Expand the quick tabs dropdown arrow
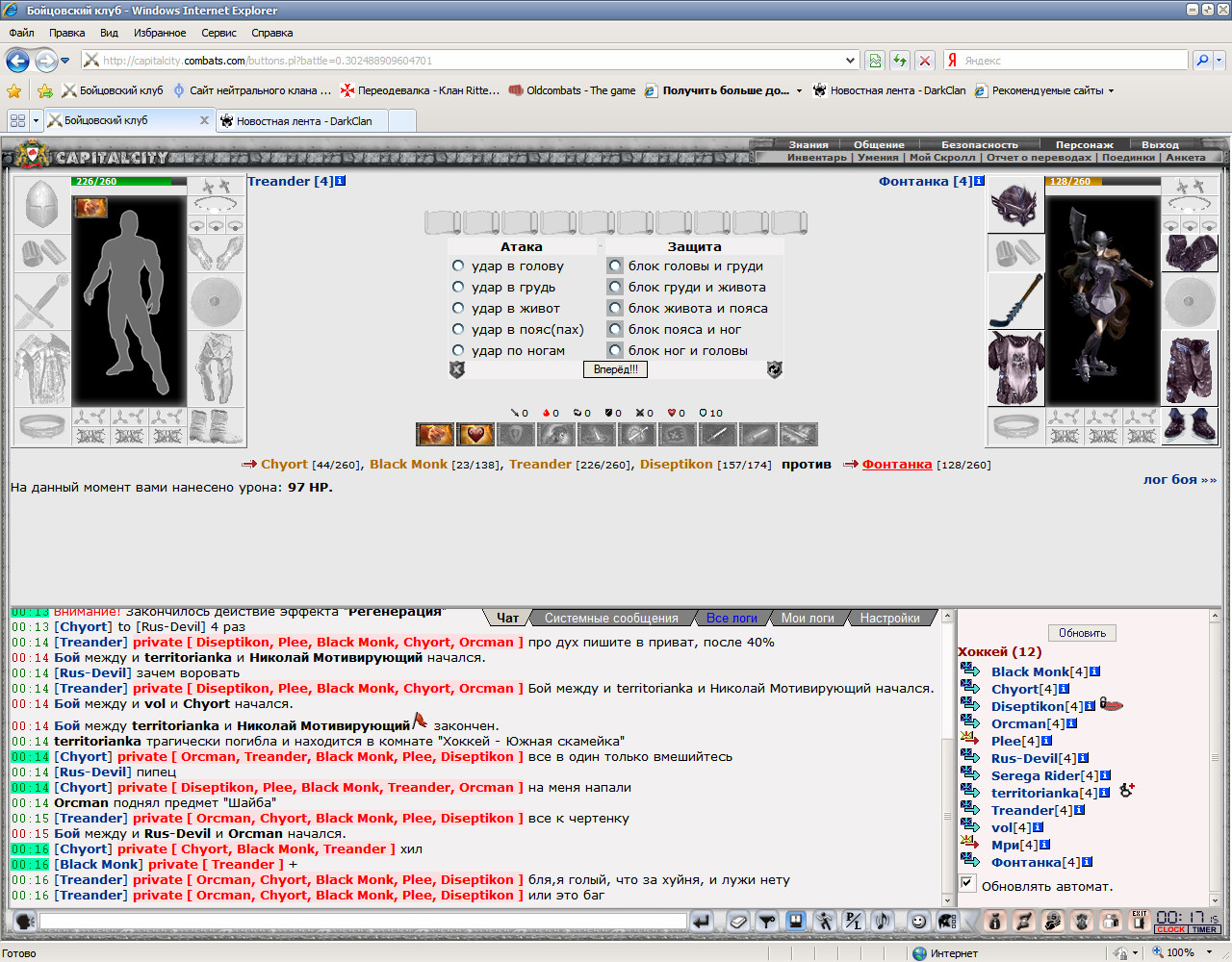1232x962 pixels. click(37, 121)
